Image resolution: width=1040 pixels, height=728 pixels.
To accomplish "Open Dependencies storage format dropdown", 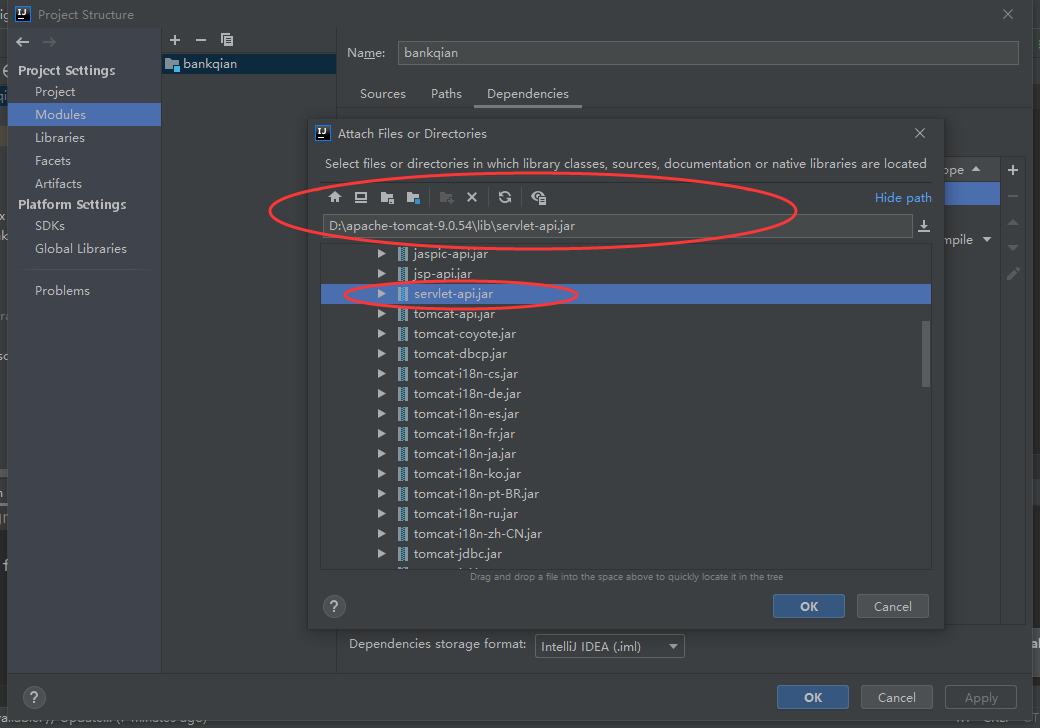I will (610, 646).
